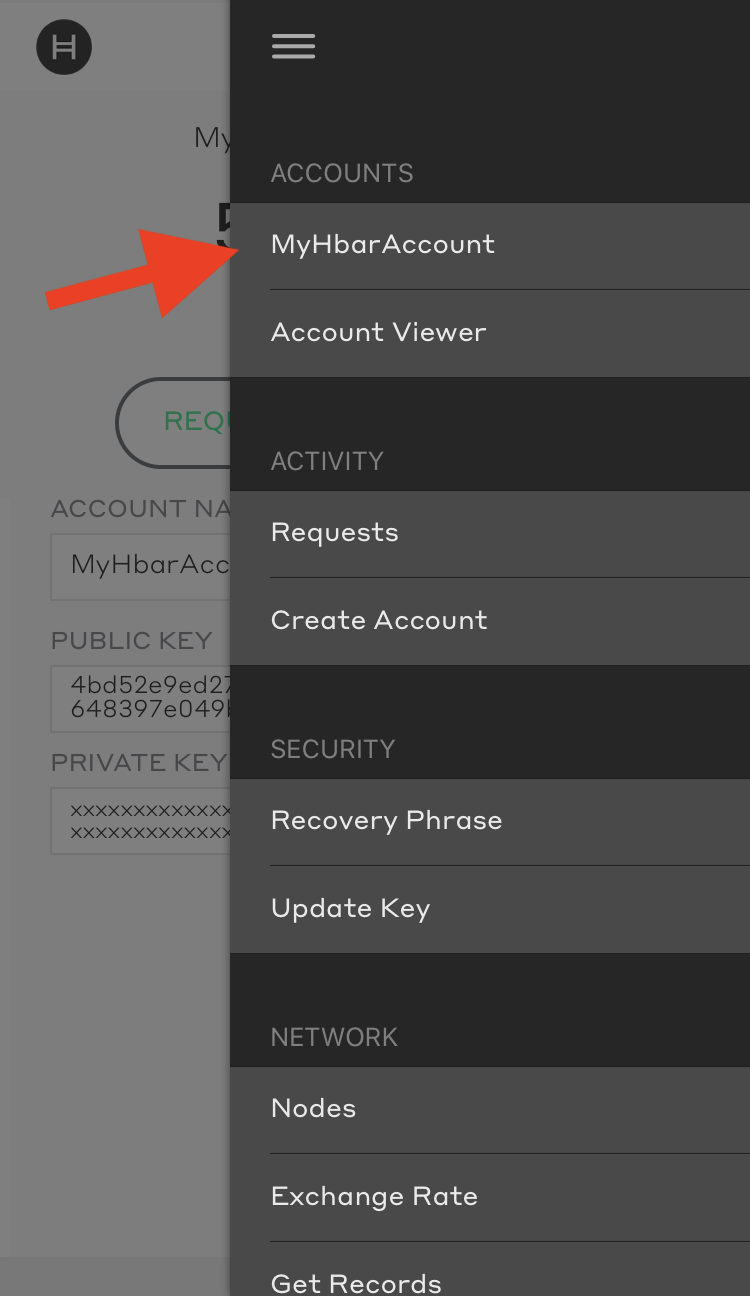The image size is (750, 1296).
Task: Choose Create Account from the menu
Action: 379,621
